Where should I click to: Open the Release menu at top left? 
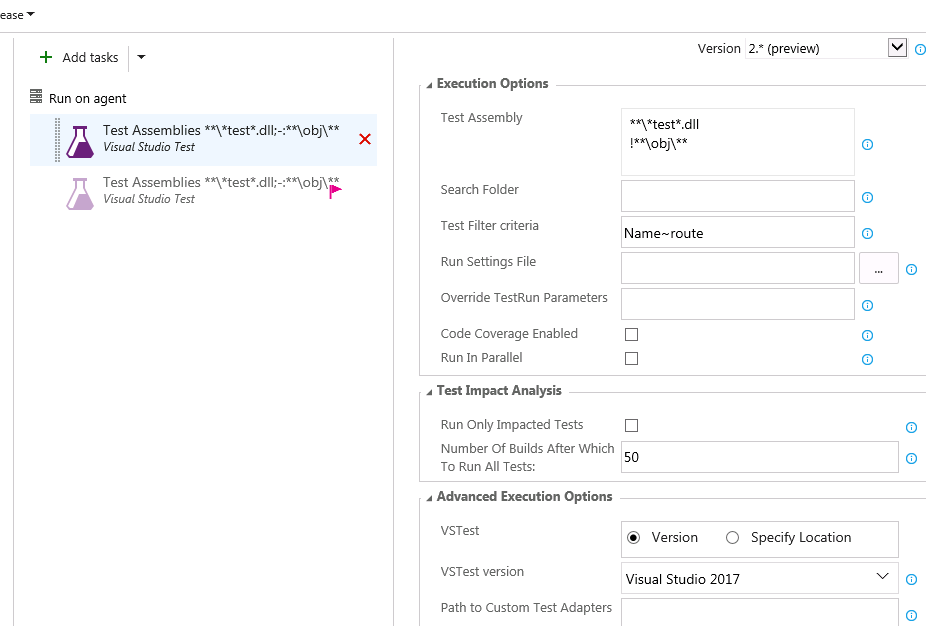(15, 14)
